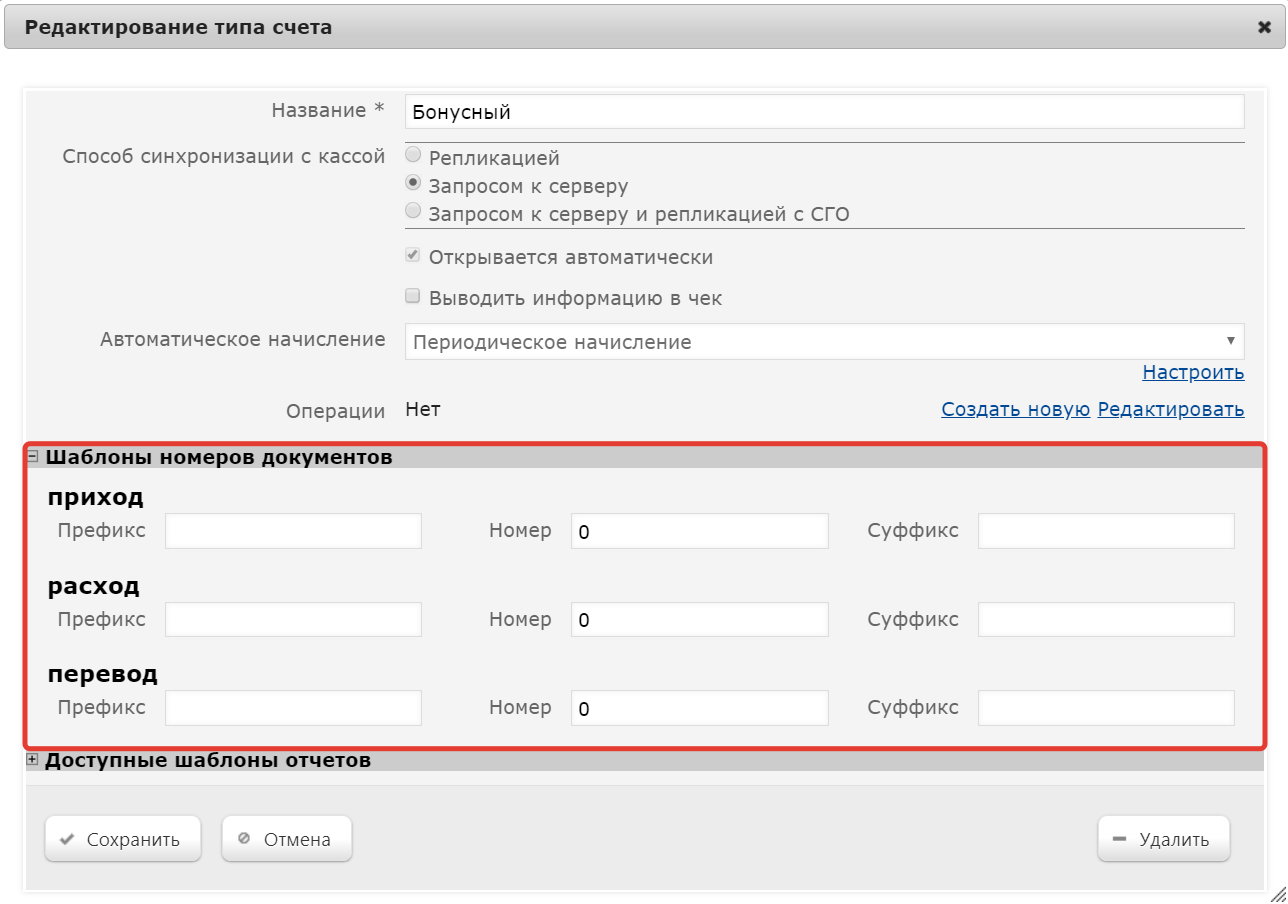Click the Префикс field under расход

293,620
